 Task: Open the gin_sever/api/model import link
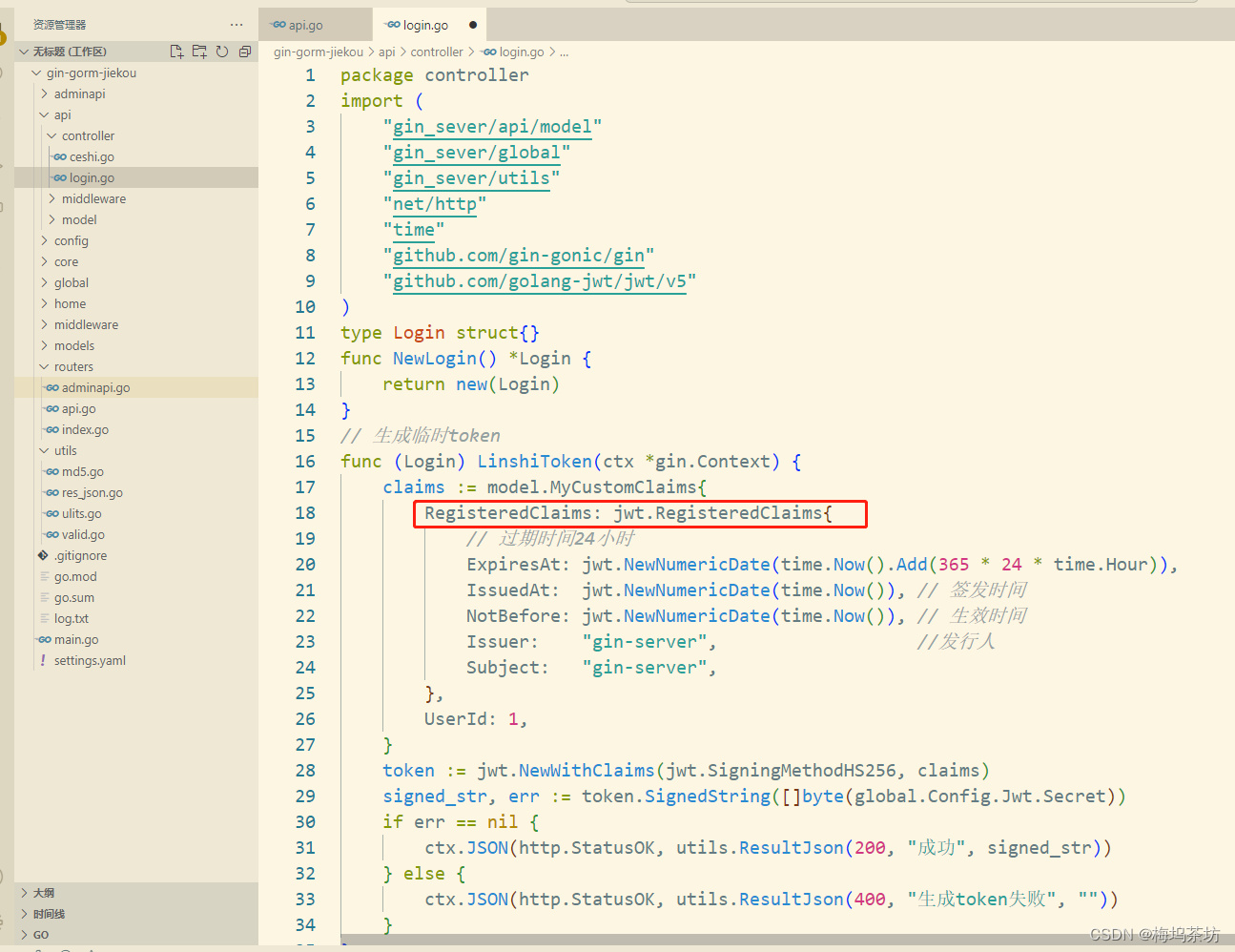pos(491,126)
